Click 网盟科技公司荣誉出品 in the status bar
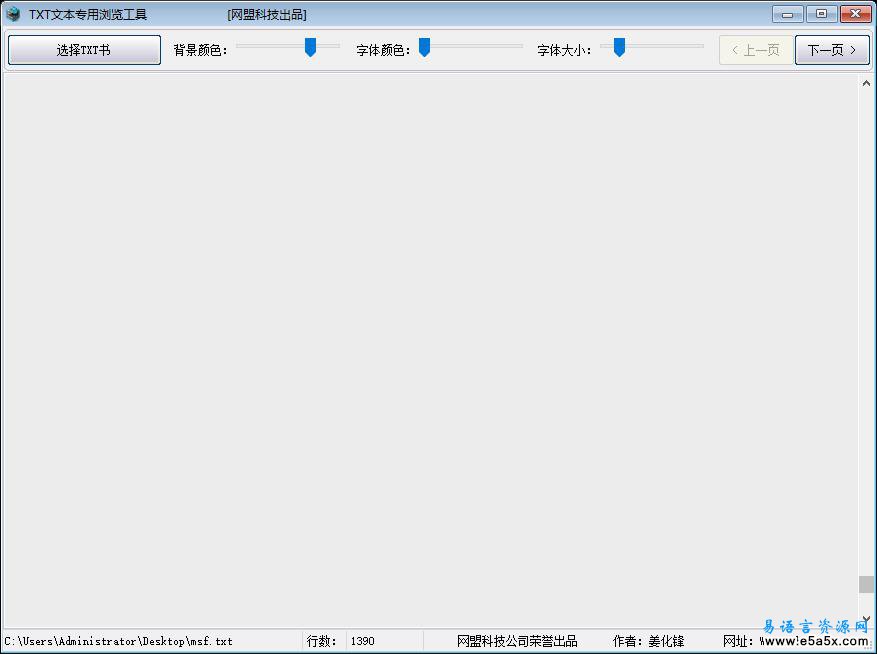 coord(517,641)
